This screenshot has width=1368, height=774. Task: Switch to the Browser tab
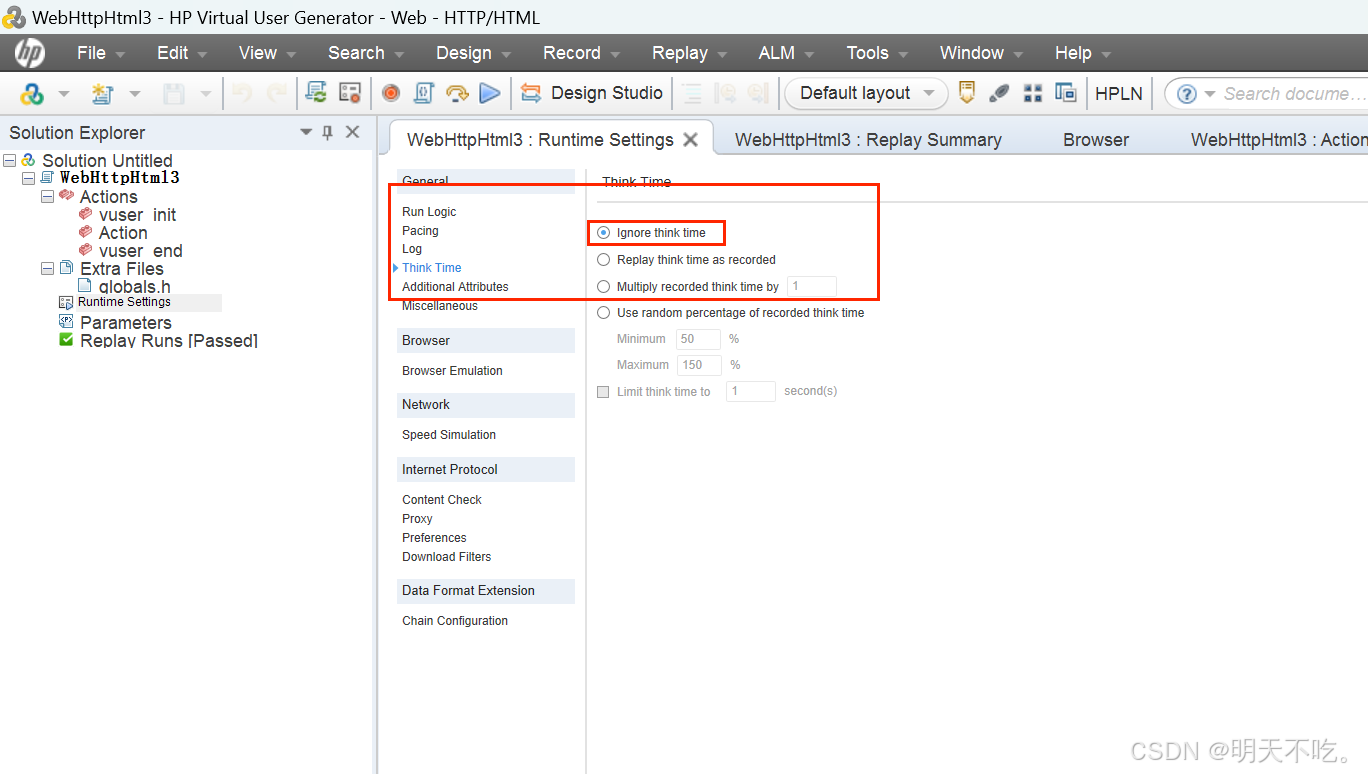1096,140
